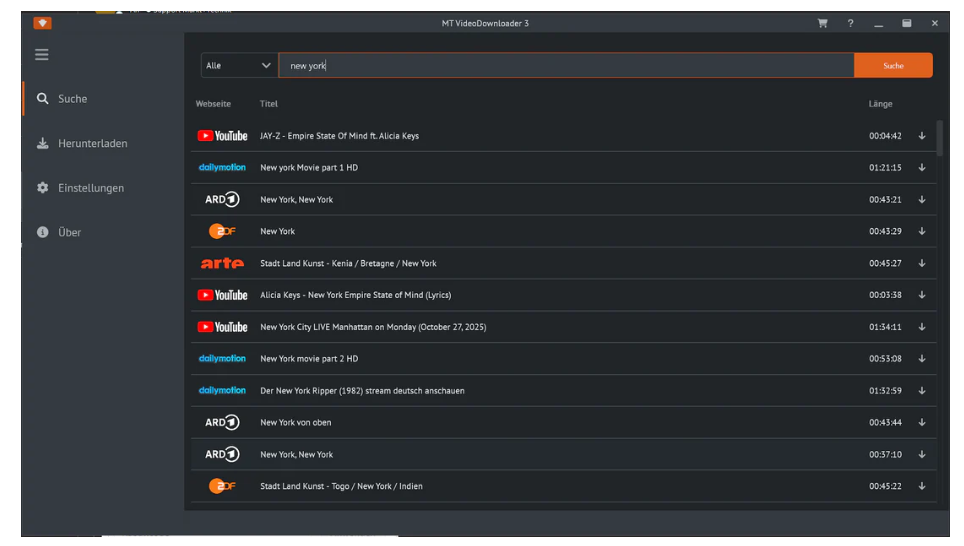Download ARD New York, New York 00:37:10
964x546 pixels.
(x=922, y=454)
